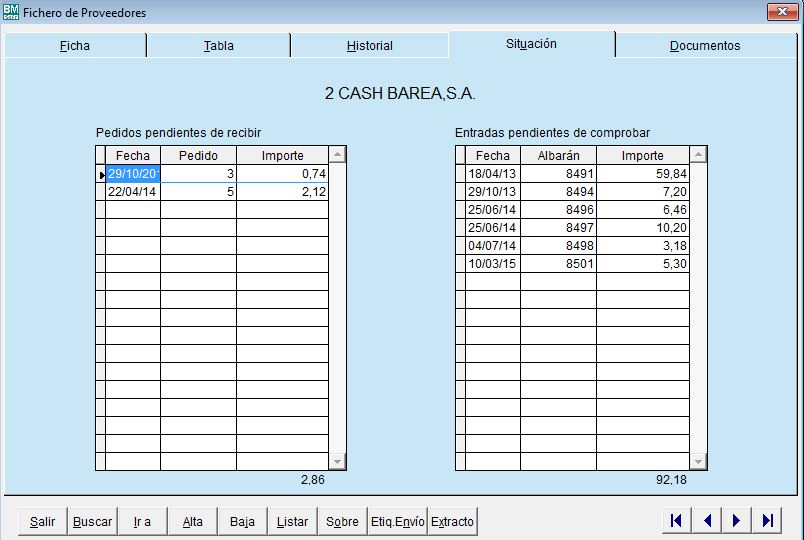
Task: Switch to the Ficha tab
Action: pyautogui.click(x=75, y=46)
